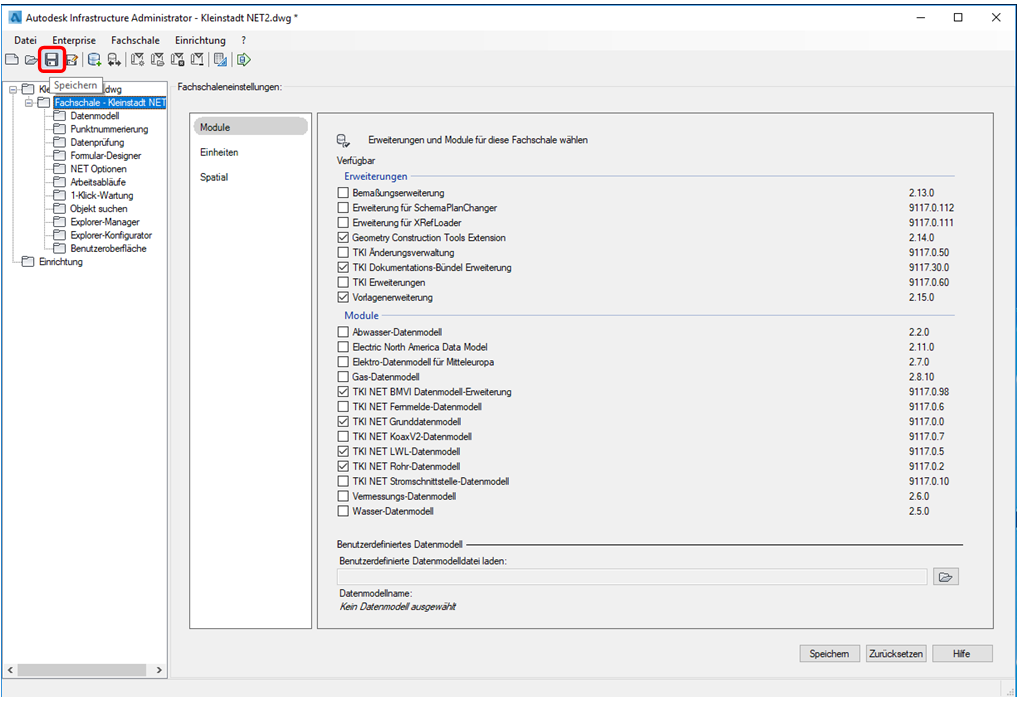Click the database with double arrows icon
This screenshot has height=703, width=1021.
[x=114, y=60]
